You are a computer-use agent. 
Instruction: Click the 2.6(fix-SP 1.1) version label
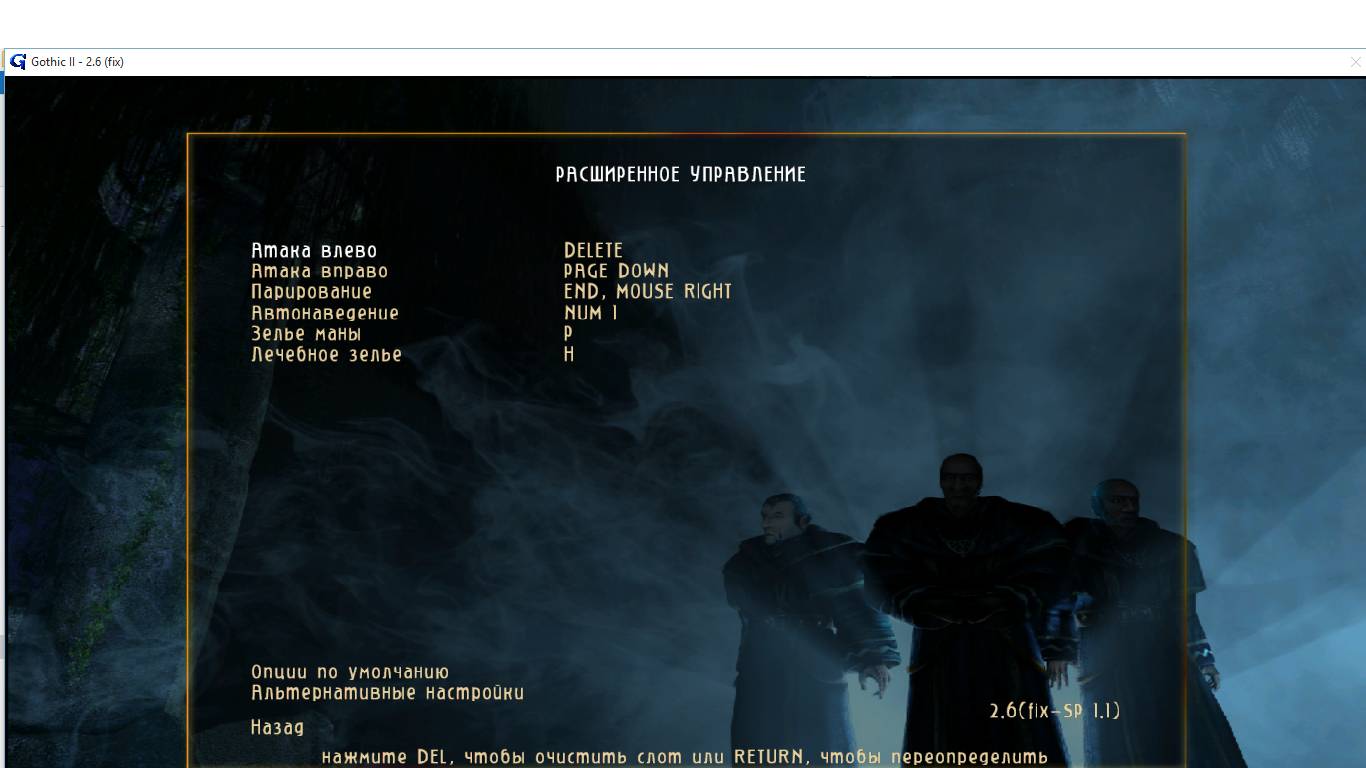tap(1055, 711)
